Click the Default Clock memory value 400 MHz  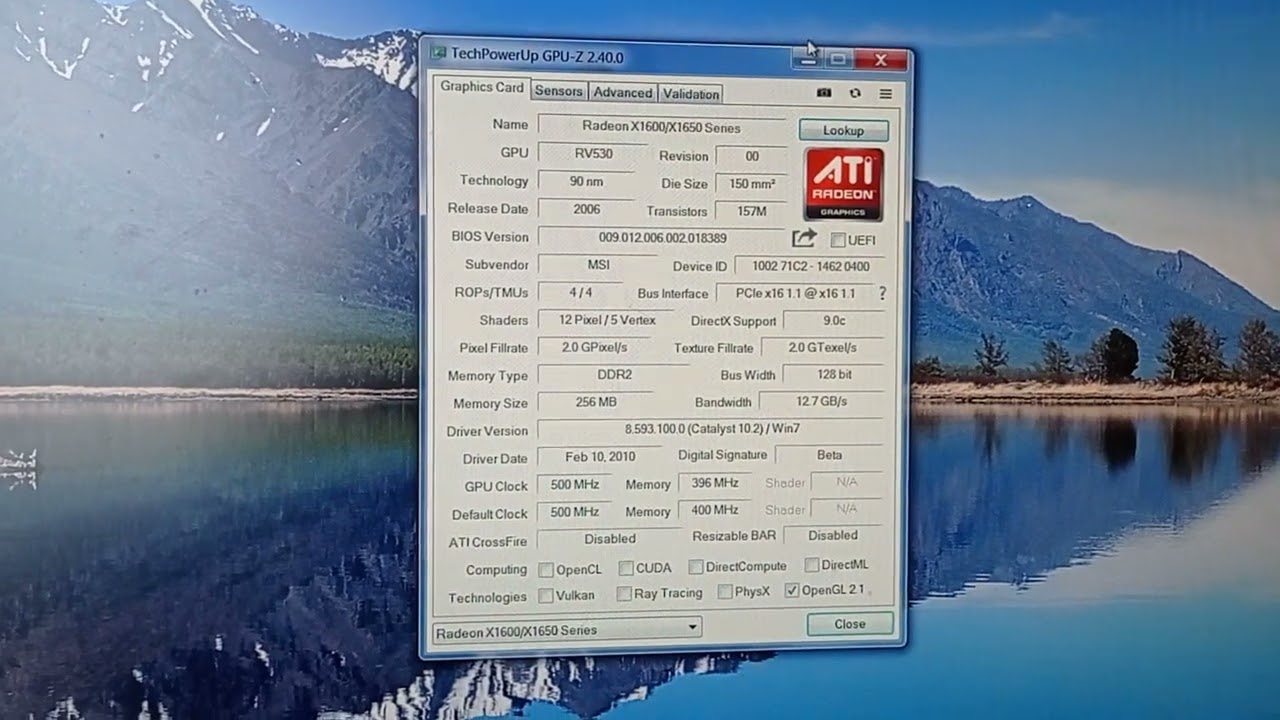tap(715, 510)
